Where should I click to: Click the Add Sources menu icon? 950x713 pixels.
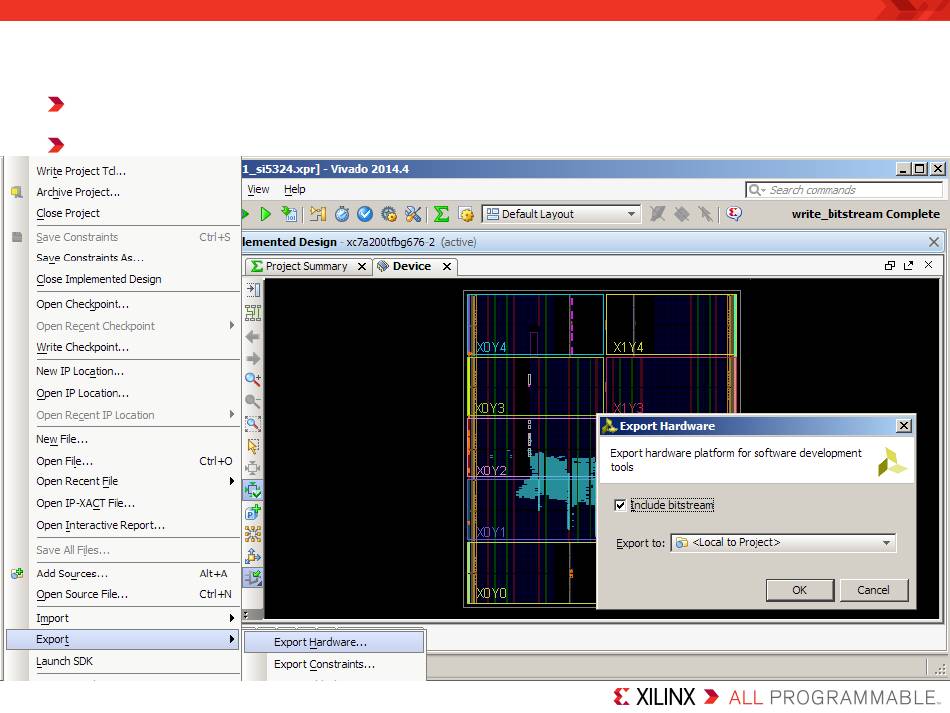tap(17, 573)
